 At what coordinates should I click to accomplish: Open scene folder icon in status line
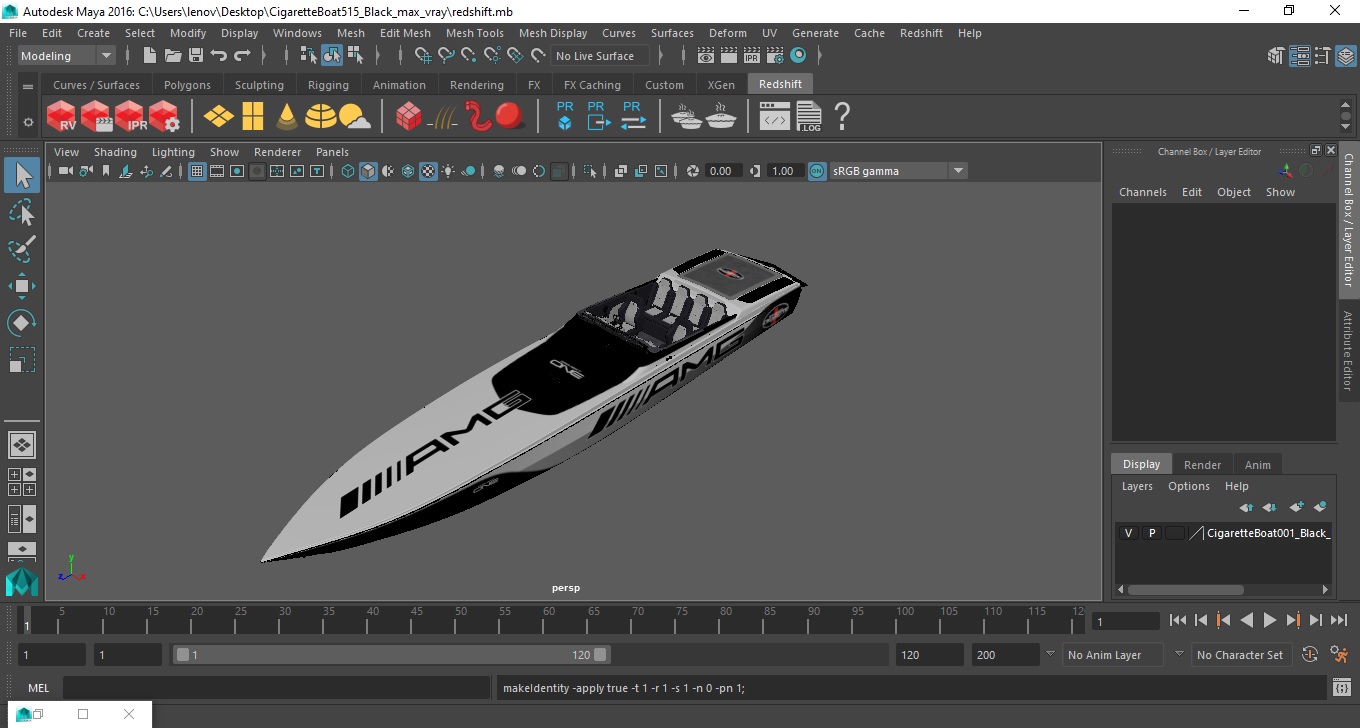click(x=173, y=56)
